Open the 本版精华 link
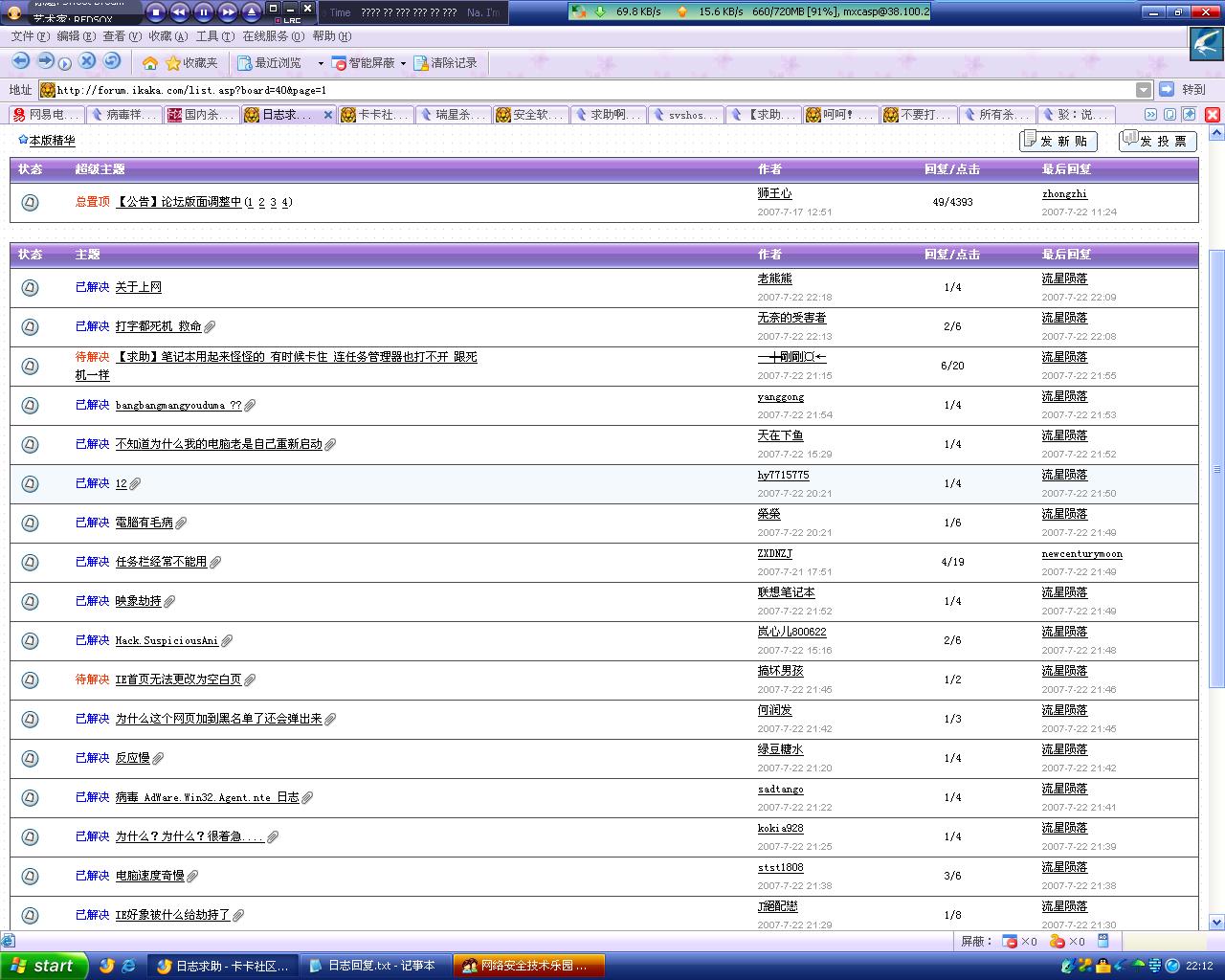This screenshot has width=1225, height=980. tap(52, 141)
